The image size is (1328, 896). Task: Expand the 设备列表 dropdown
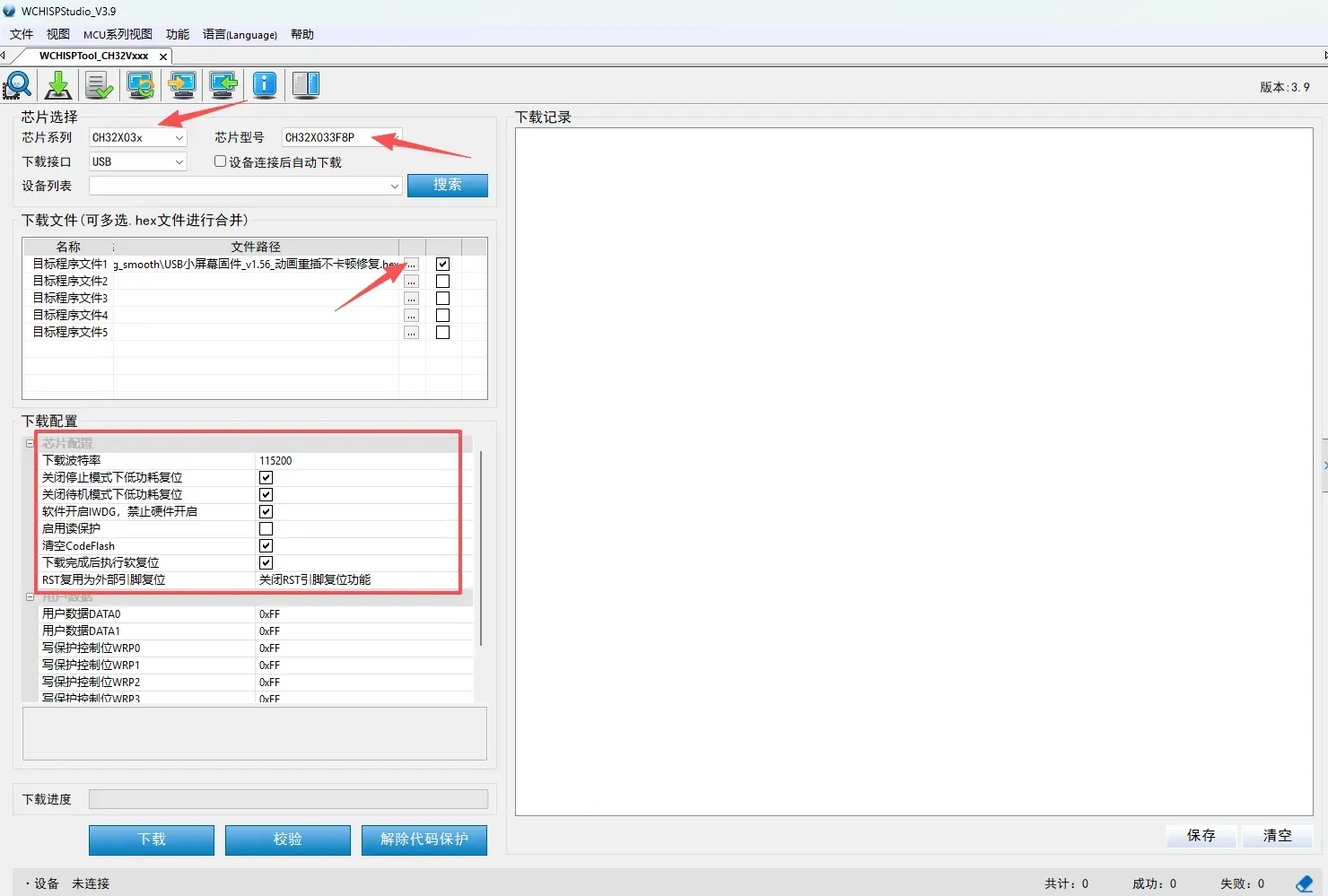[245, 186]
